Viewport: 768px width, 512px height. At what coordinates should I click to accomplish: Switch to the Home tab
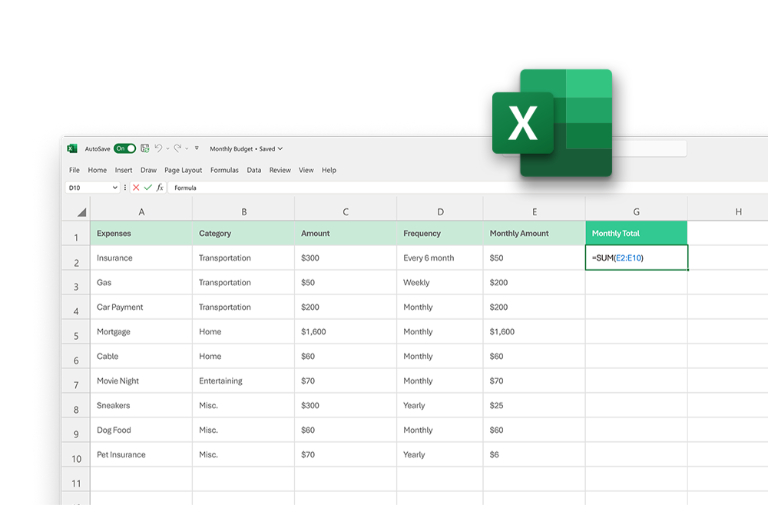(97, 170)
